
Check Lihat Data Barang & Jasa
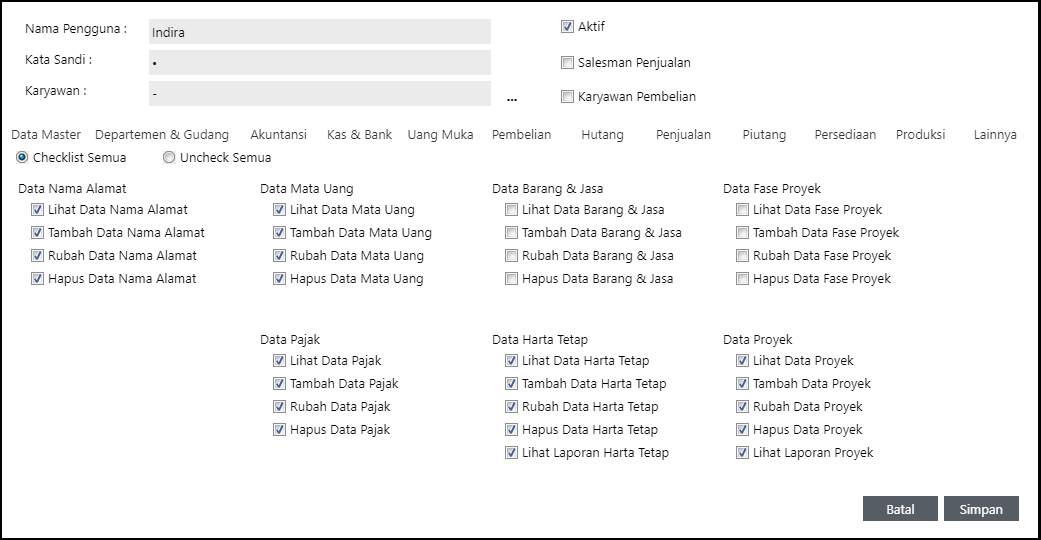(x=511, y=210)
